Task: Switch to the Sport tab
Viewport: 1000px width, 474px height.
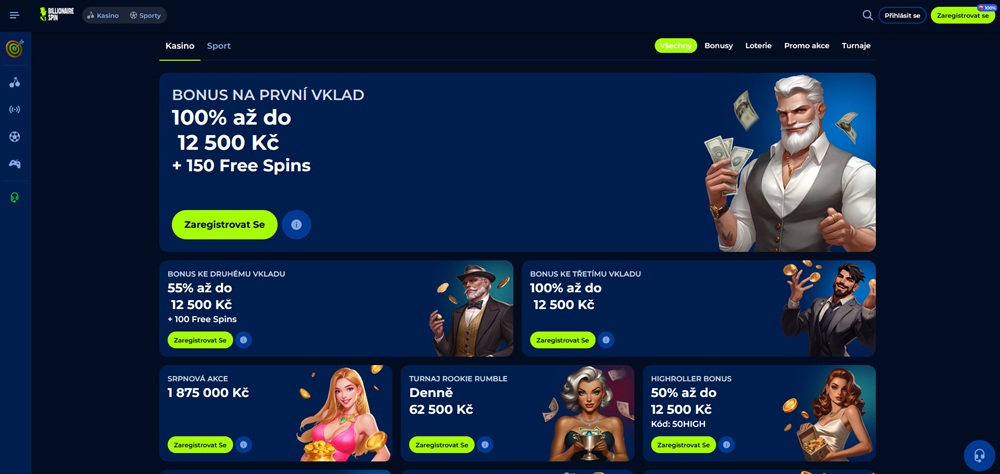Action: (x=219, y=46)
